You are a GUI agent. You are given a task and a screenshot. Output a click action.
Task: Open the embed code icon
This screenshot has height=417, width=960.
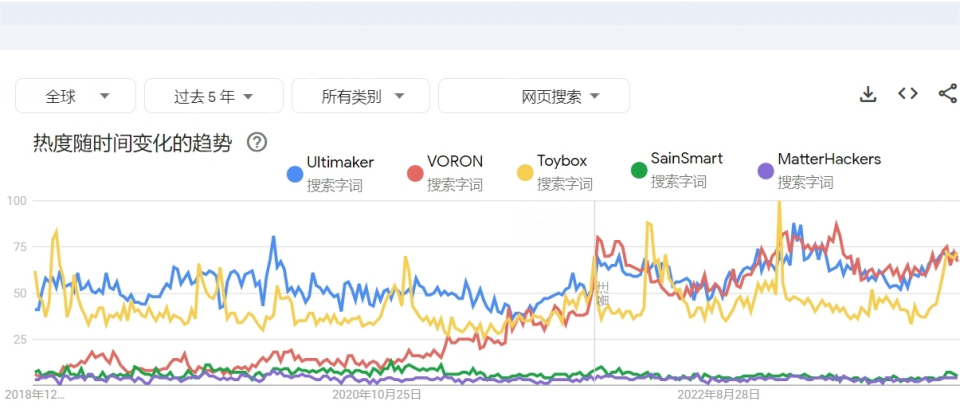(x=908, y=94)
